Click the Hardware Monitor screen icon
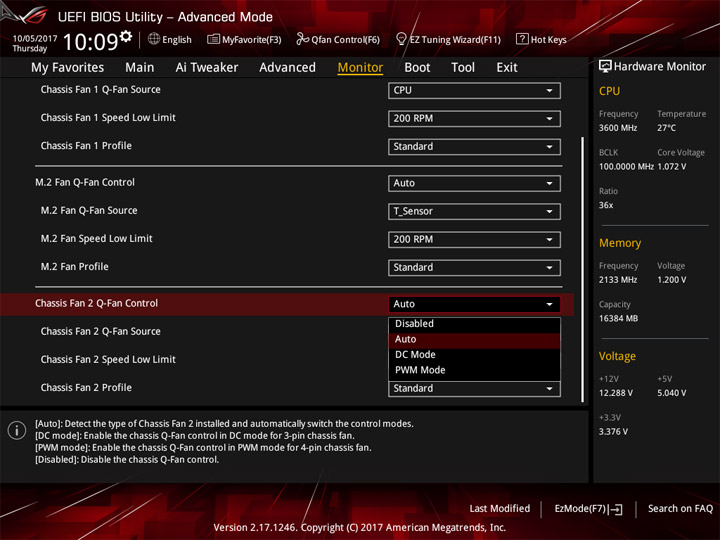720x540 pixels. coord(605,66)
